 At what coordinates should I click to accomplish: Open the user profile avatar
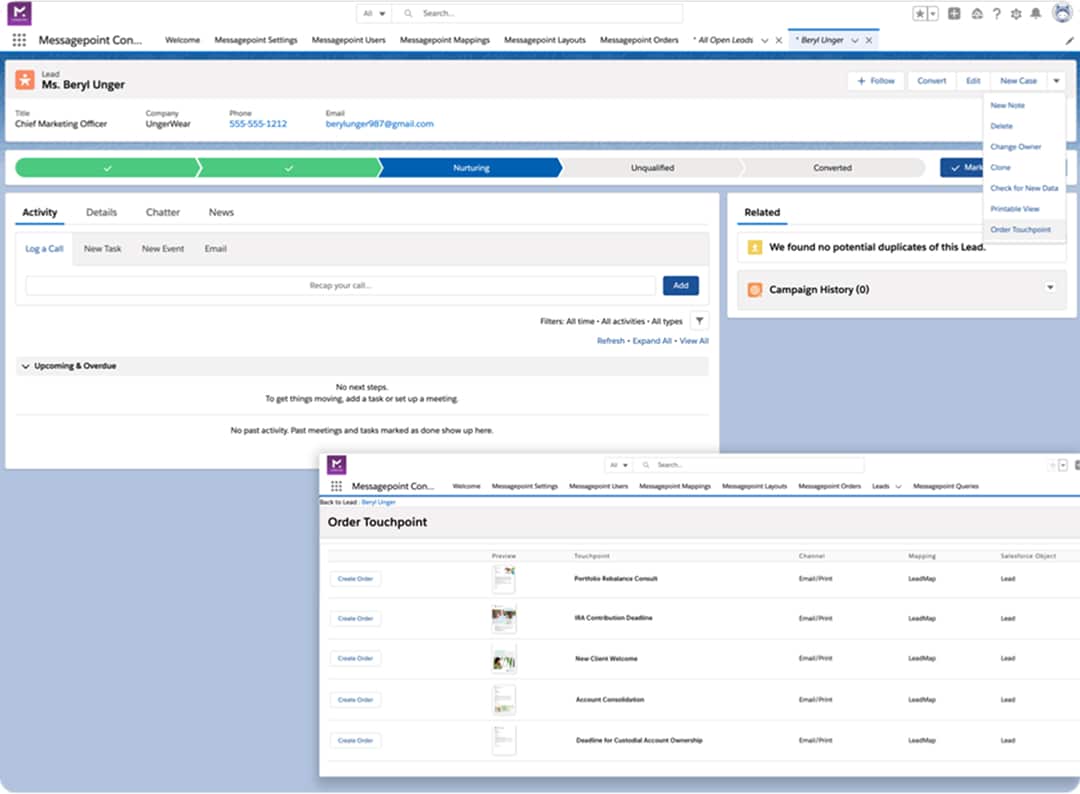1063,12
